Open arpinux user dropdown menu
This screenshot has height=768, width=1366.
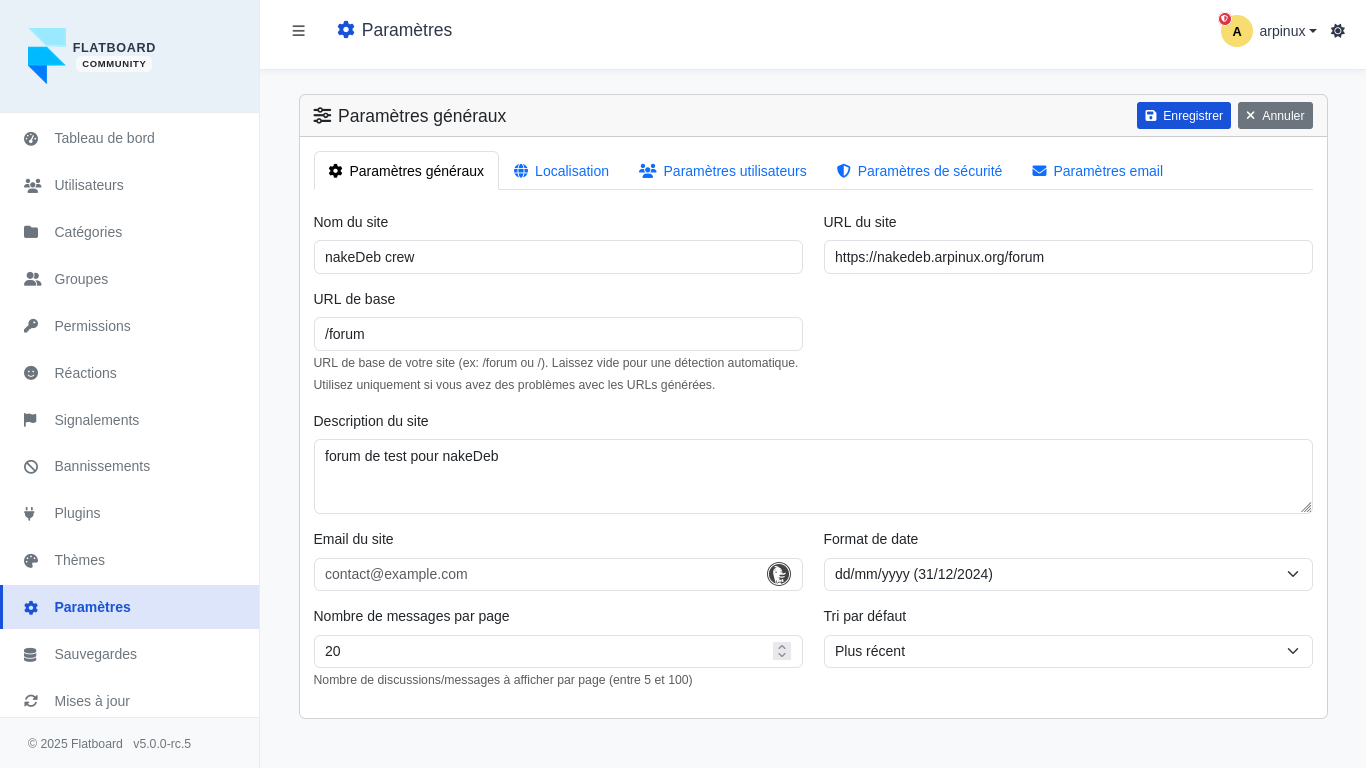pyautogui.click(x=1287, y=31)
